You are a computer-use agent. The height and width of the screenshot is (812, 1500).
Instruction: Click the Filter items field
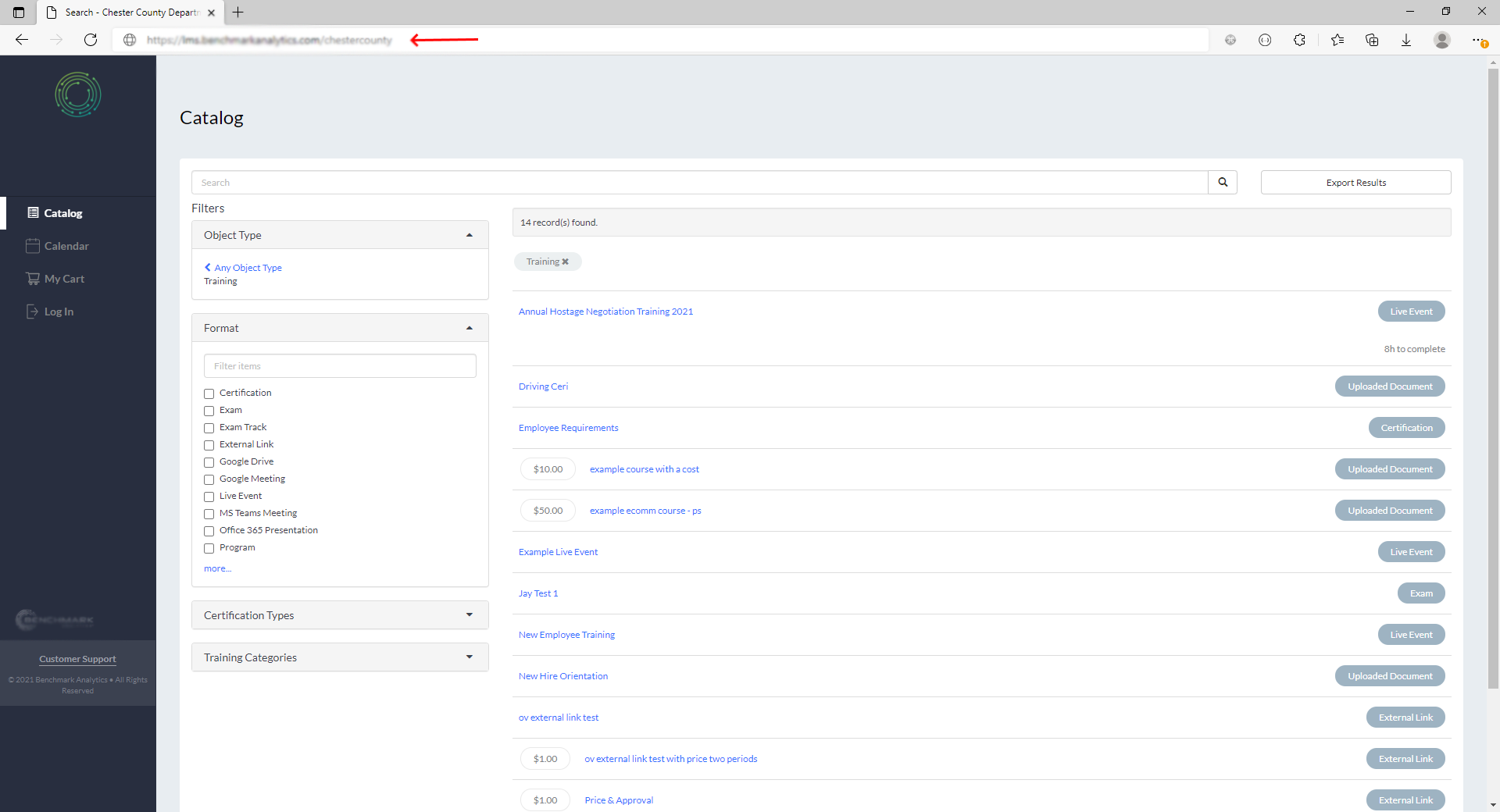(x=340, y=366)
